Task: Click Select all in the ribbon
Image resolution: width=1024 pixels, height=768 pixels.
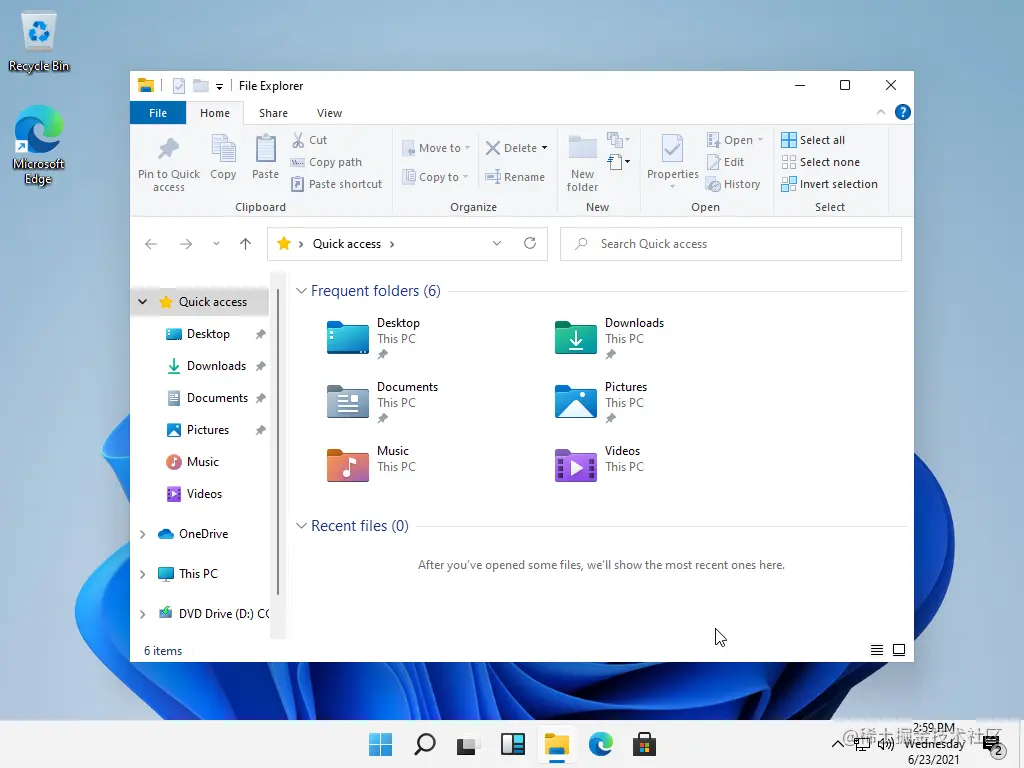Action: (813, 140)
